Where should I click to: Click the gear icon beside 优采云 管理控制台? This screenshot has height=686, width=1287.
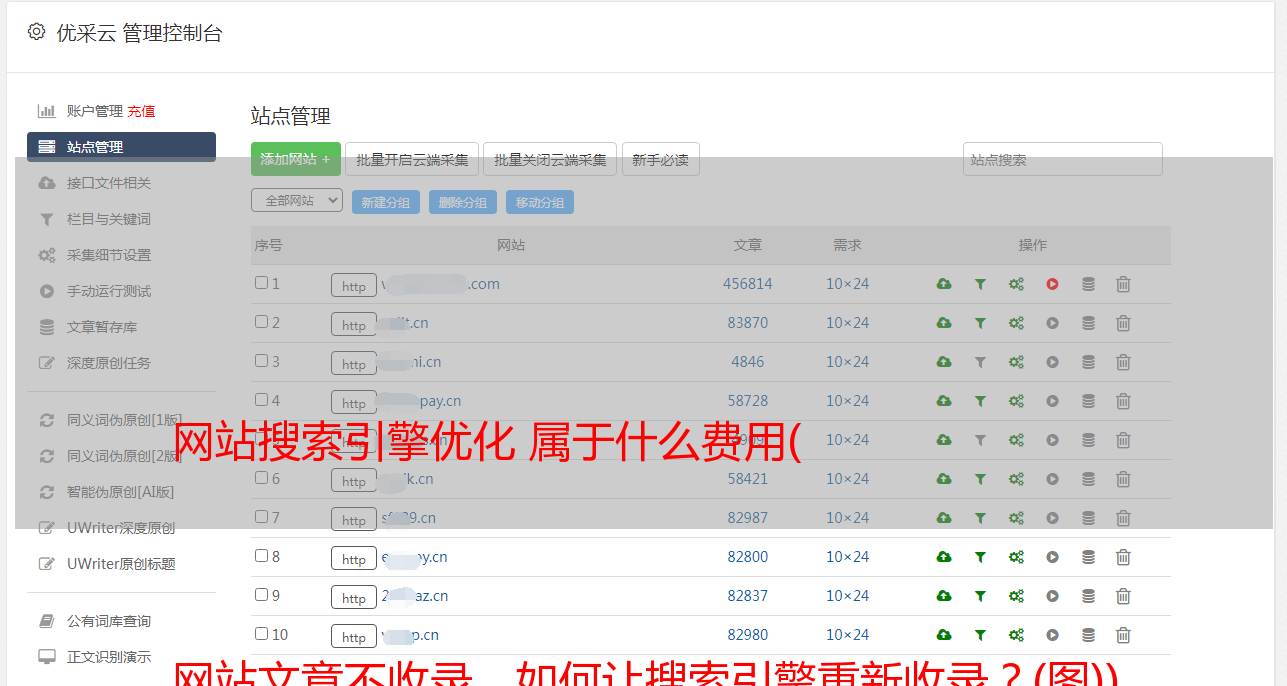[x=37, y=32]
